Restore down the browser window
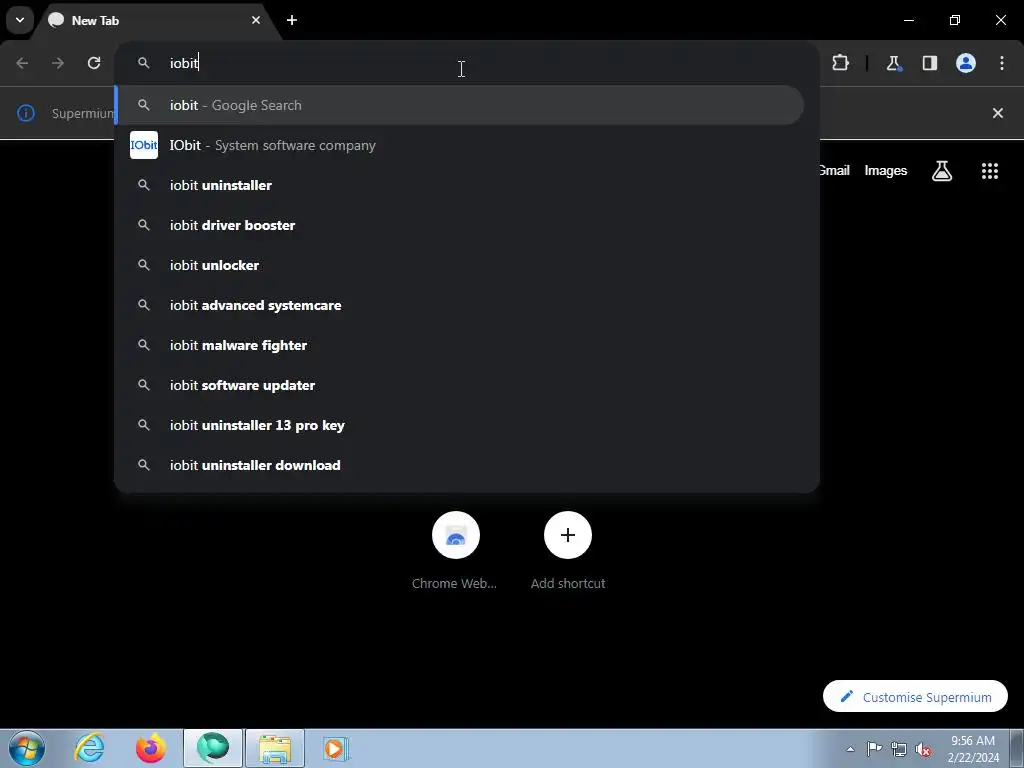This screenshot has width=1024, height=768. pyautogui.click(x=955, y=20)
